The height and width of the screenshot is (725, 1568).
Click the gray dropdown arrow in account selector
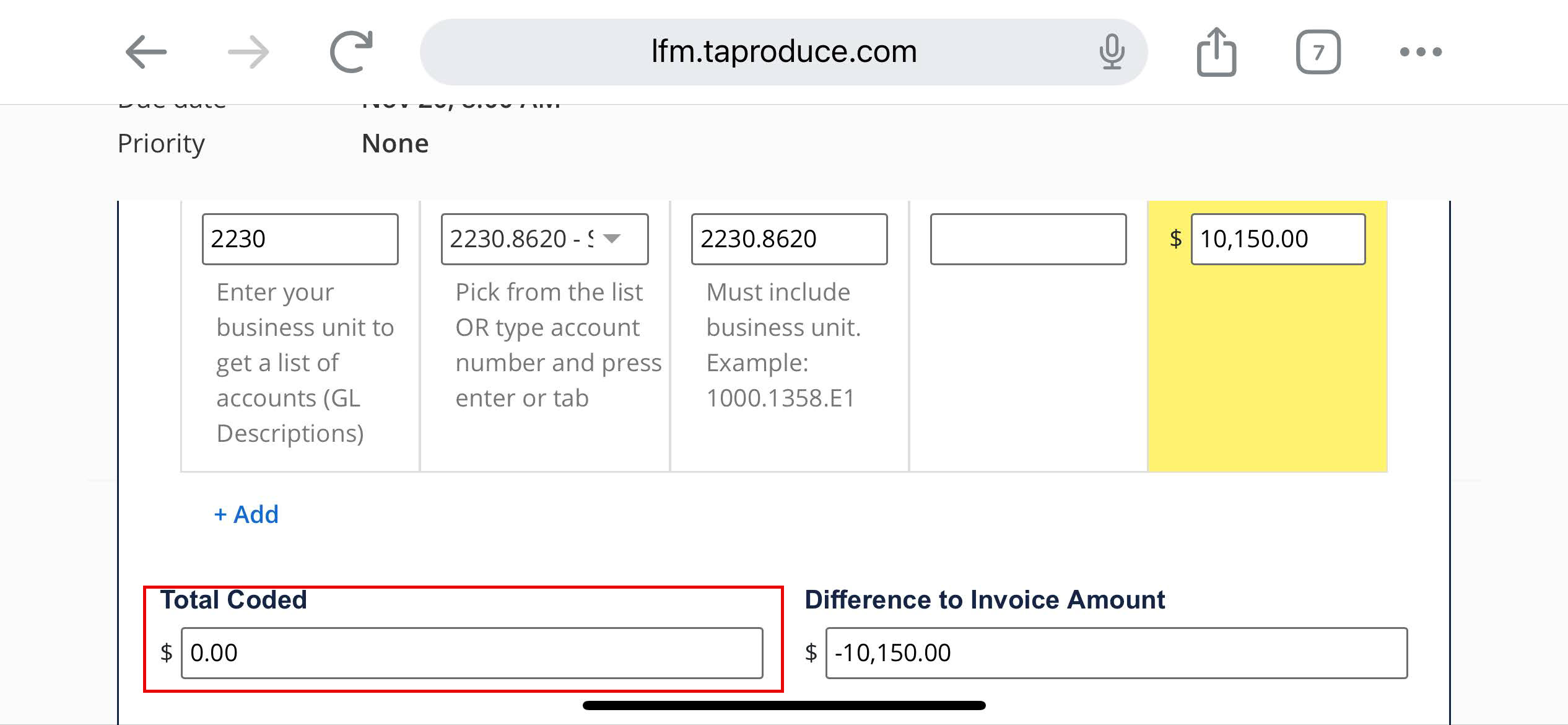tap(612, 239)
